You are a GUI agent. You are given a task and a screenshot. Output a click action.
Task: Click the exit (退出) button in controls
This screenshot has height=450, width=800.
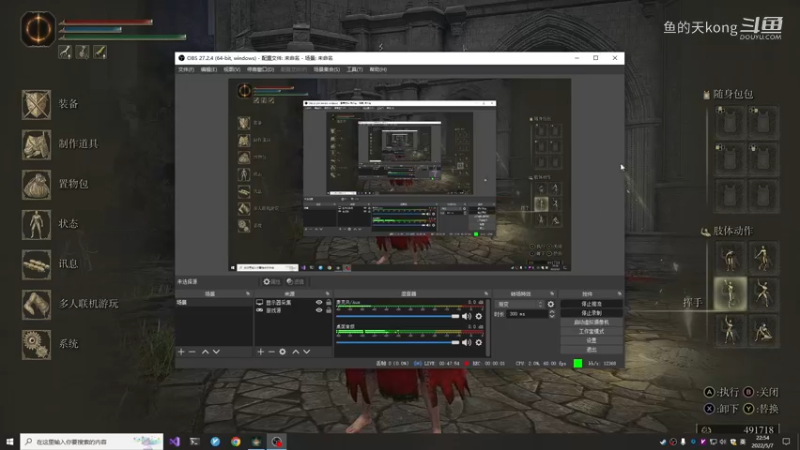591,349
